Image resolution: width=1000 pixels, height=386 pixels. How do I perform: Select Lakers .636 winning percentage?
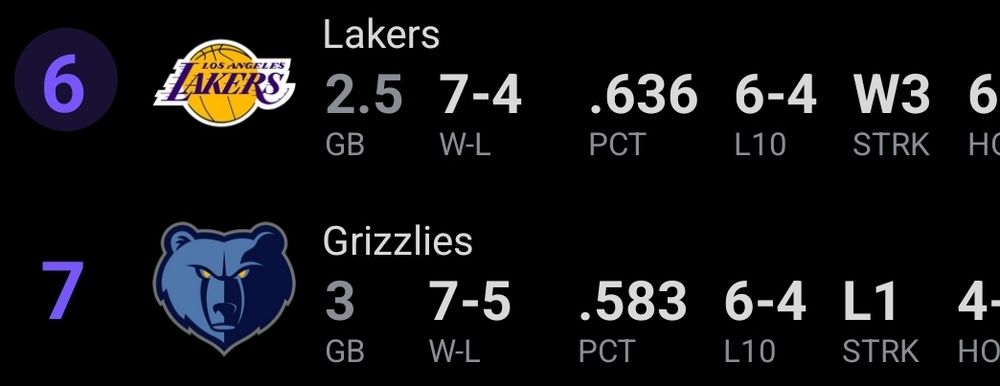tap(643, 95)
